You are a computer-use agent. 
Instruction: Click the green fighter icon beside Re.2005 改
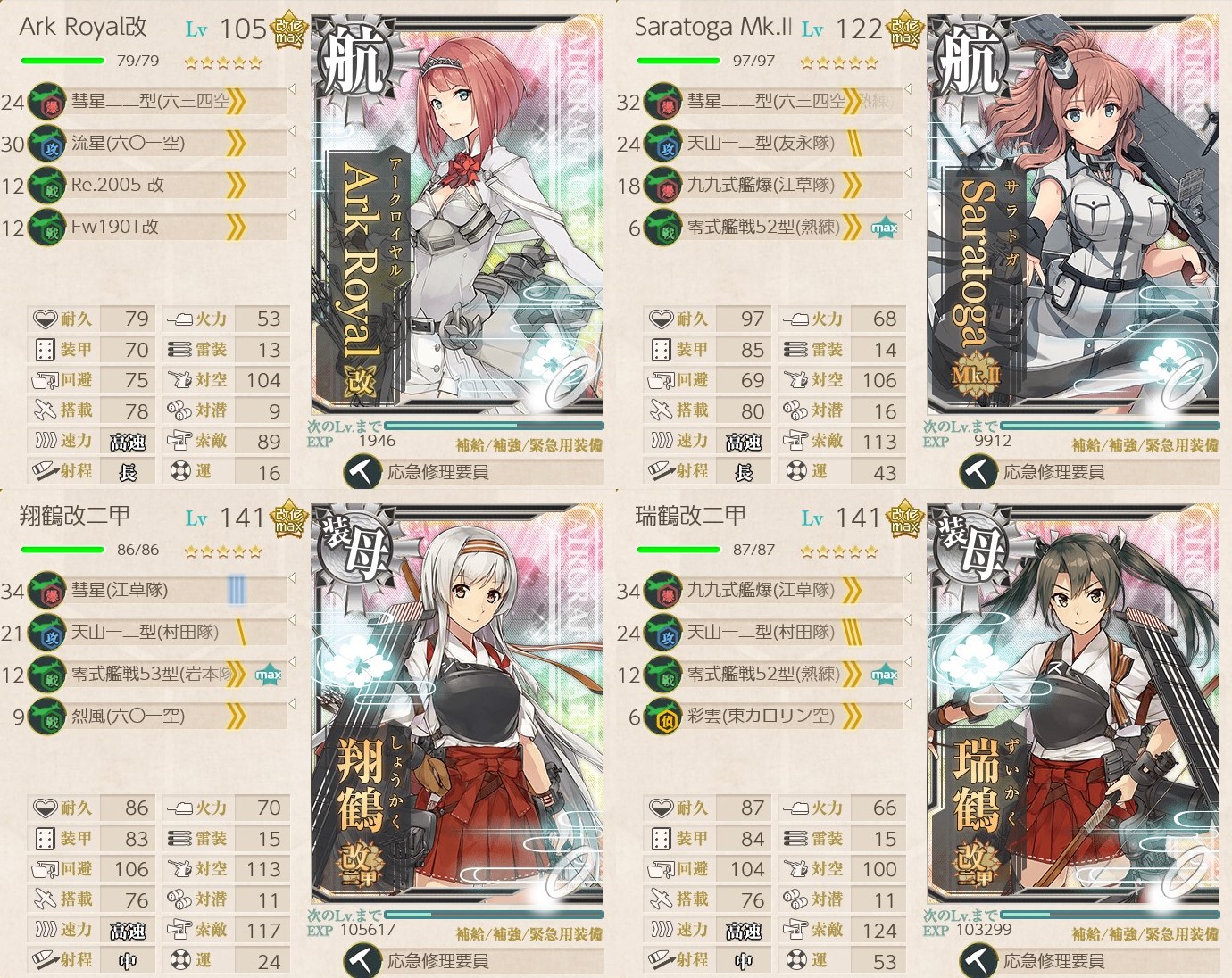(x=46, y=185)
